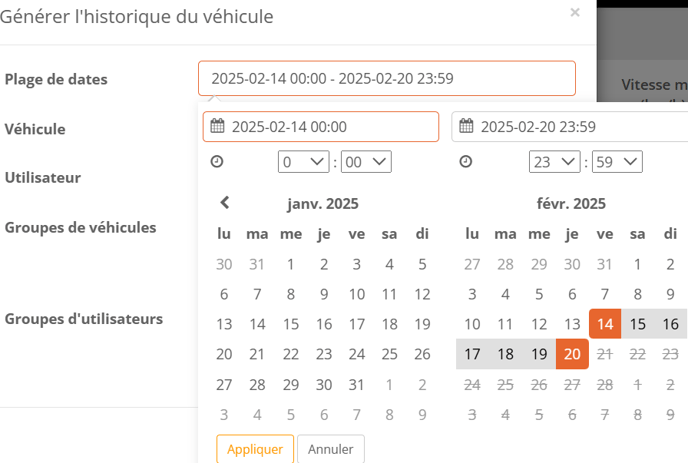Go to previous month with left arrow
This screenshot has width=688, height=463.
pyautogui.click(x=225, y=203)
